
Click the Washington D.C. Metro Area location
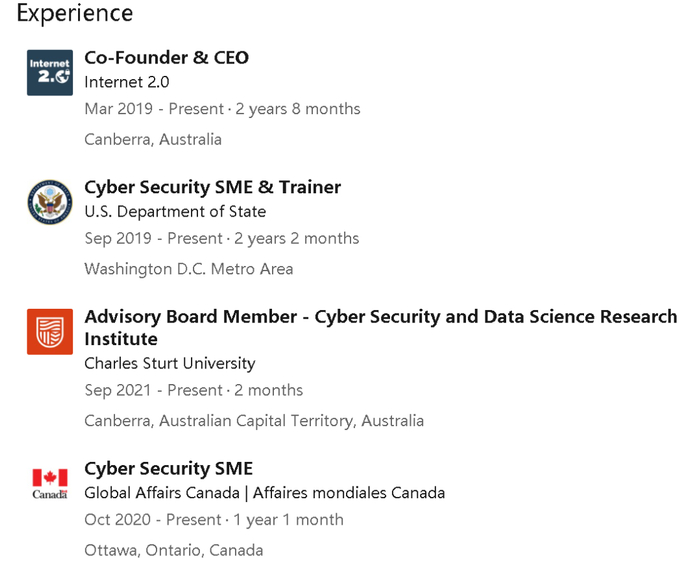(188, 269)
